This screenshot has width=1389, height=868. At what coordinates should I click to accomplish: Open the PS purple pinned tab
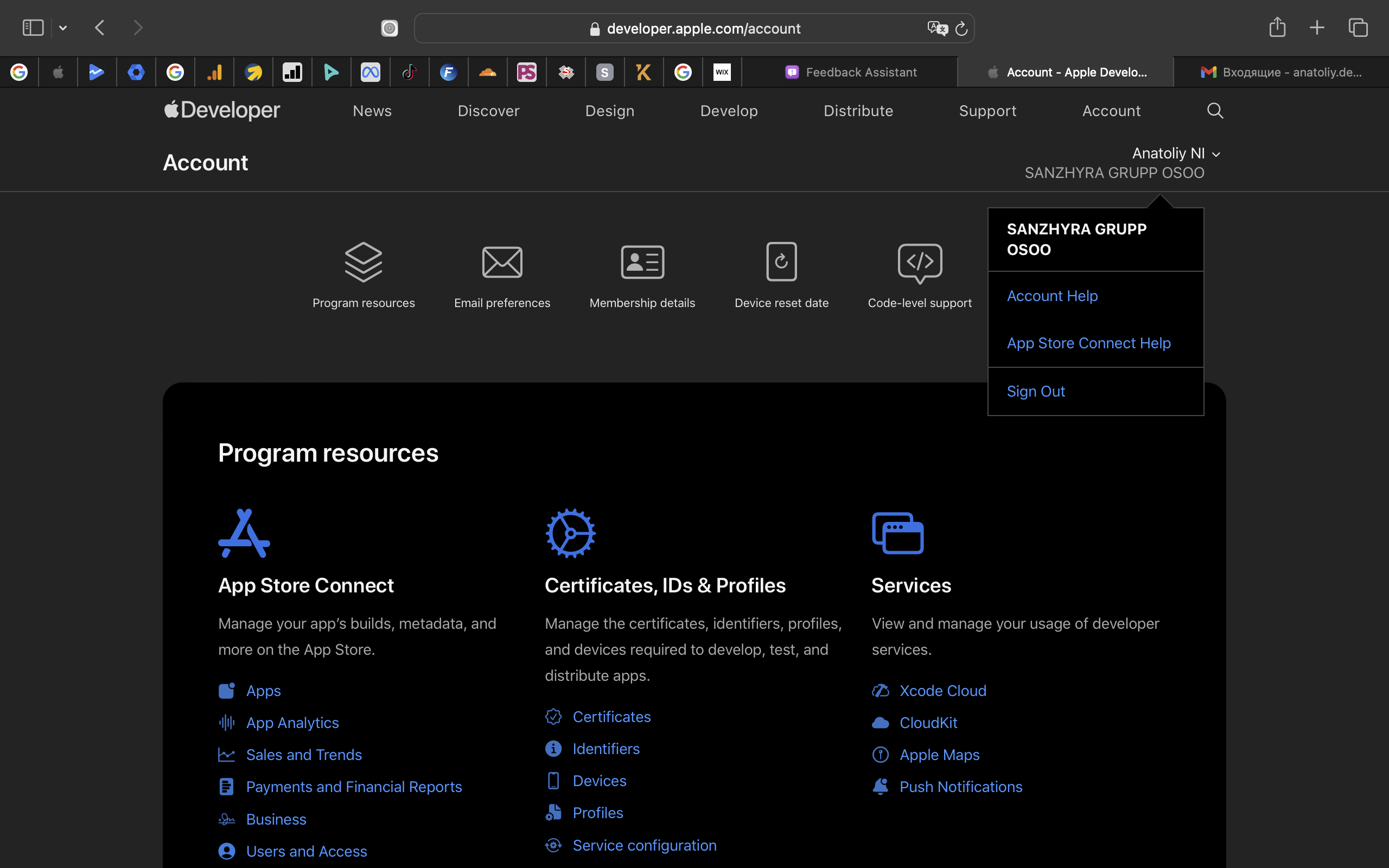pos(526,72)
